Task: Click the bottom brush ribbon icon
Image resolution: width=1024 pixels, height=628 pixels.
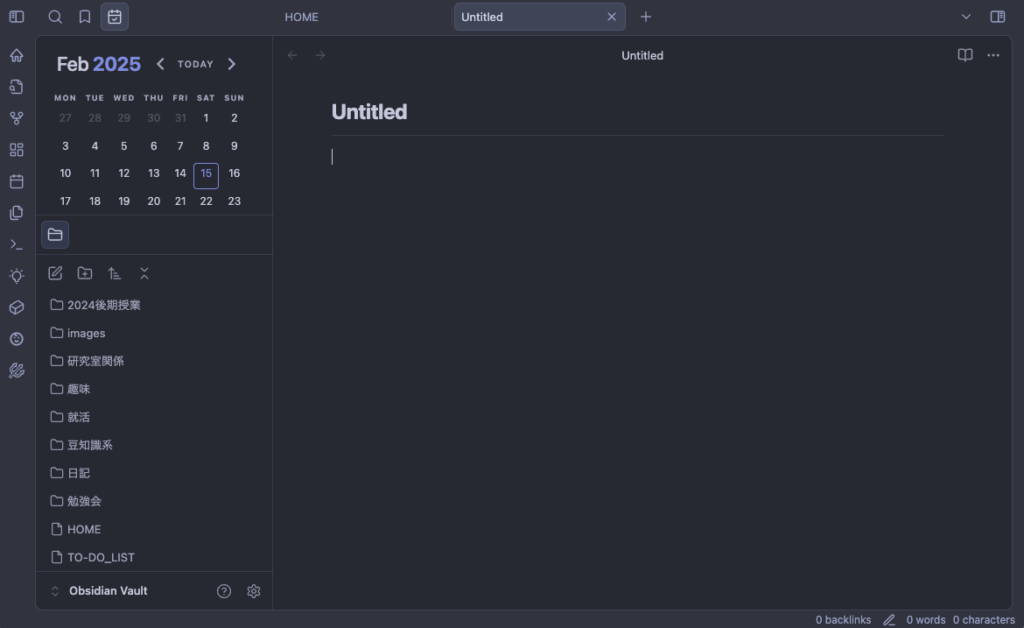Action: (17, 370)
